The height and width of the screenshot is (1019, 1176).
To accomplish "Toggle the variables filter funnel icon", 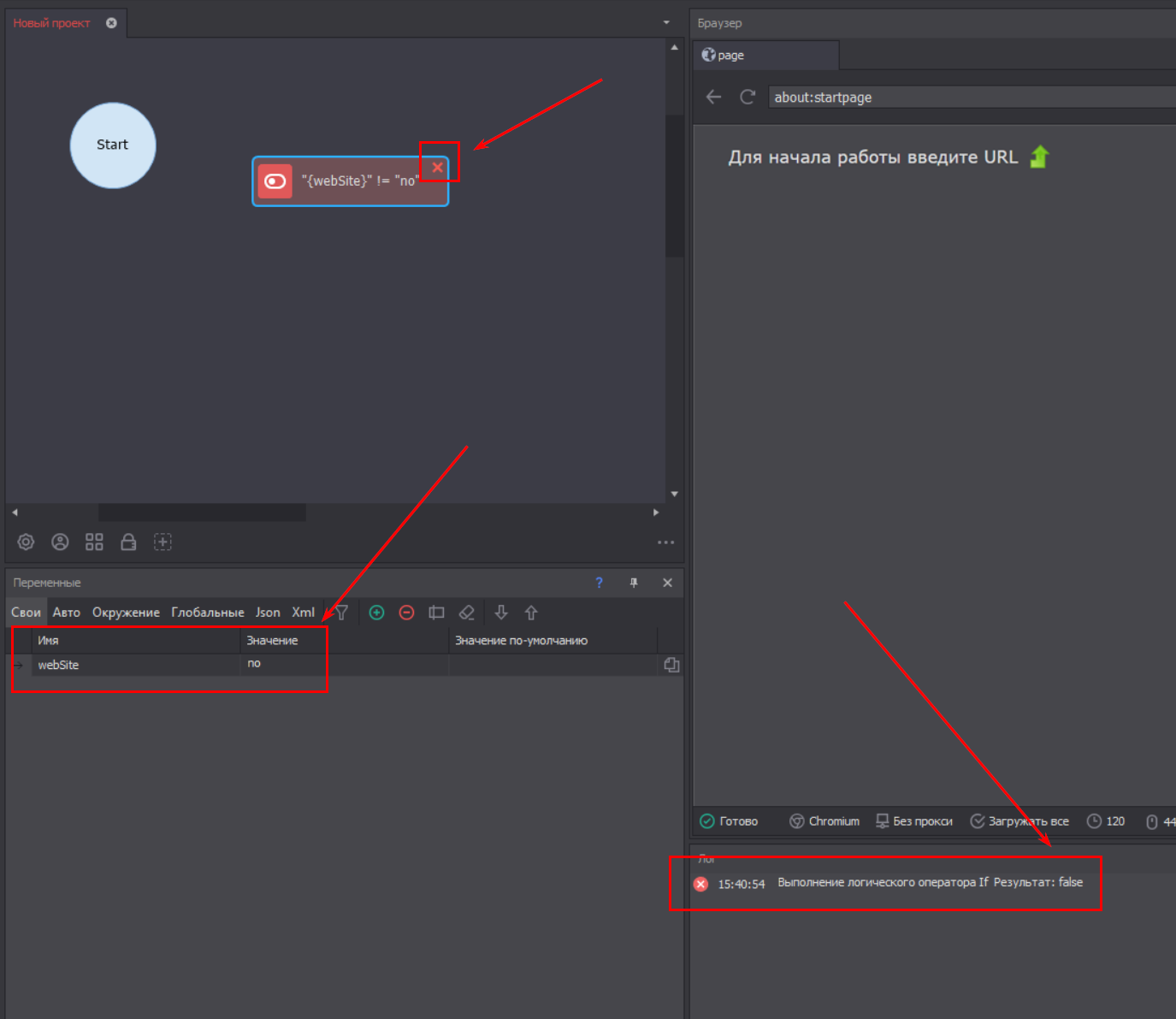I will 341,613.
